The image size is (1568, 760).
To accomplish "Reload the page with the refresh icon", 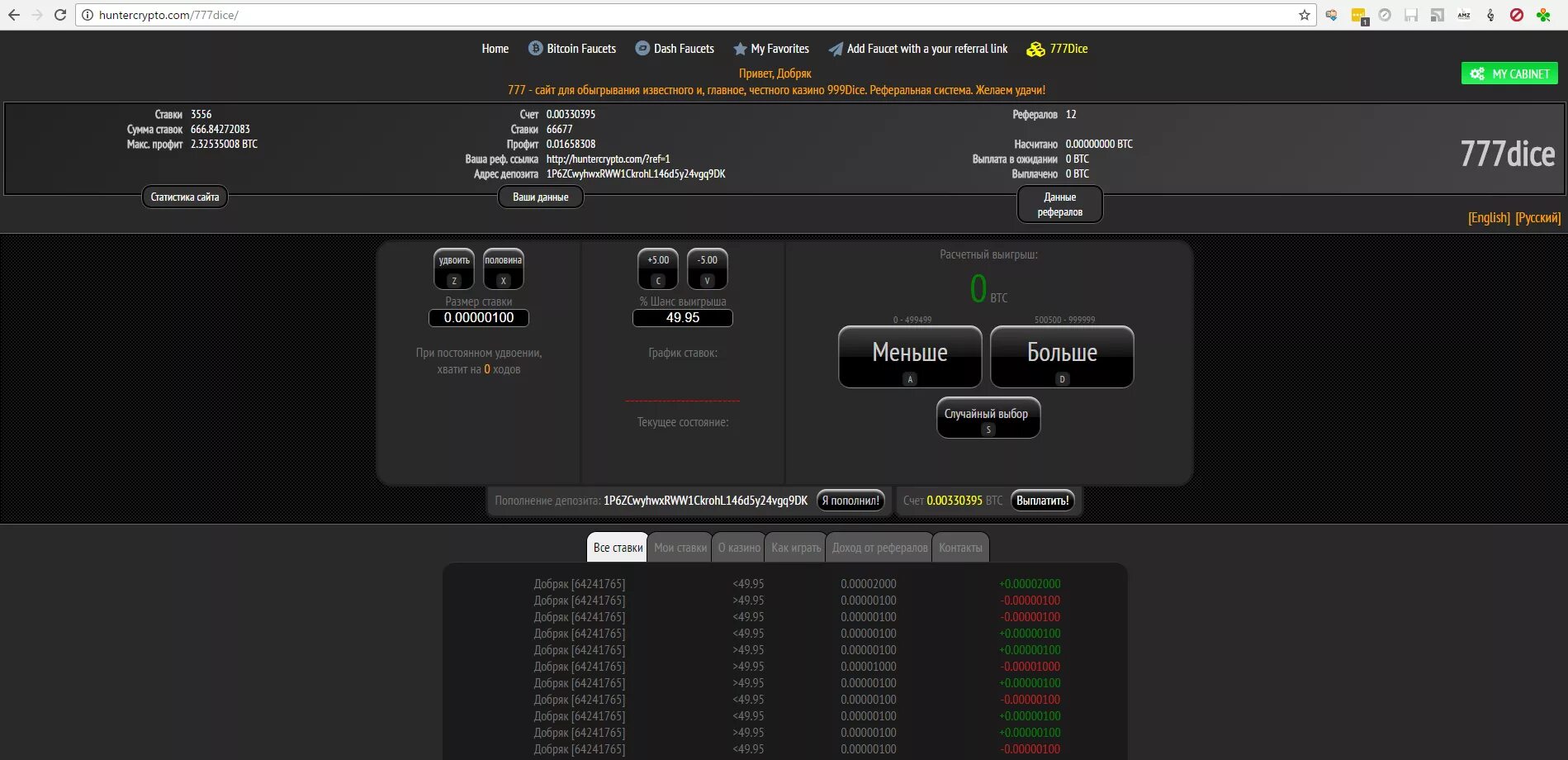I will coord(60,15).
